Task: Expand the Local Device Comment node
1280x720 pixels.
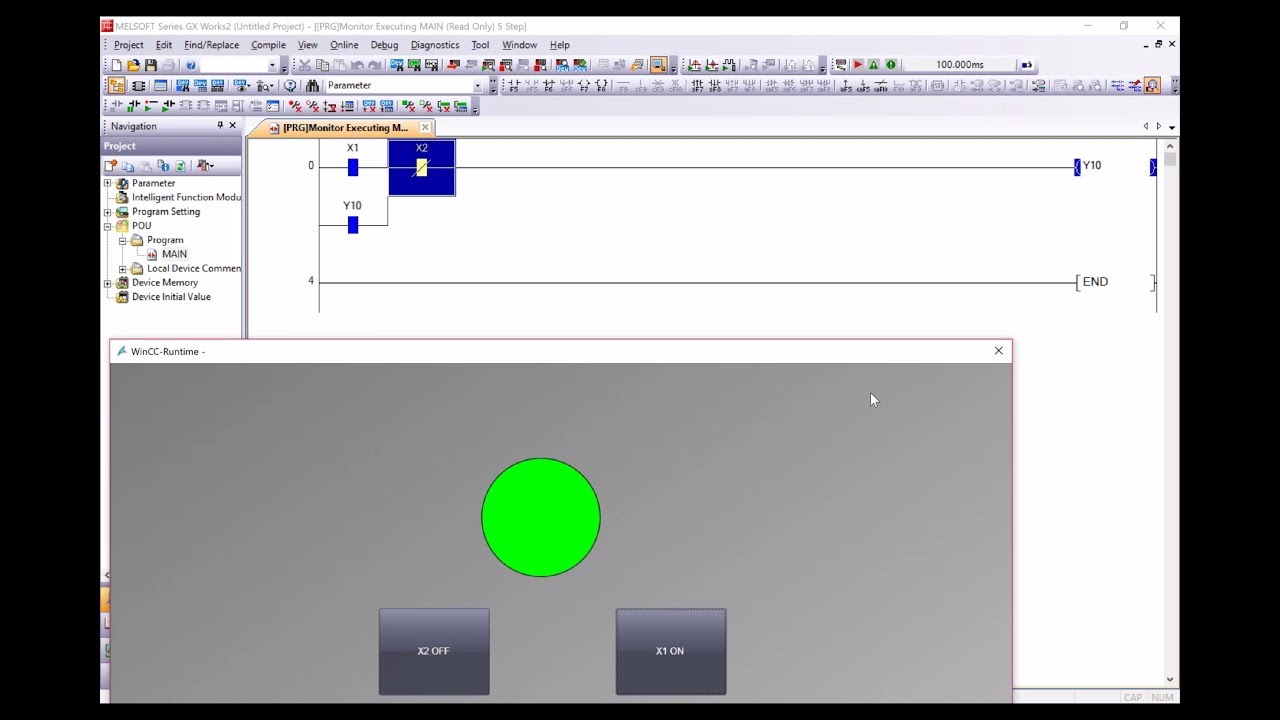Action: [122, 269]
